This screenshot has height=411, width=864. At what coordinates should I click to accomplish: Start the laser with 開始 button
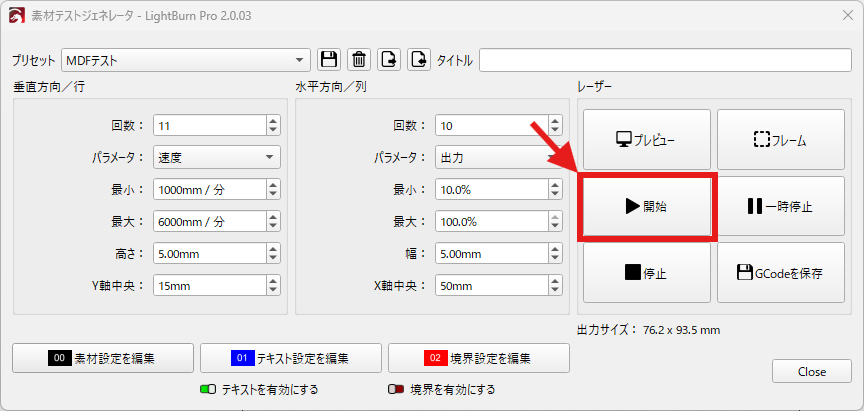[647, 207]
